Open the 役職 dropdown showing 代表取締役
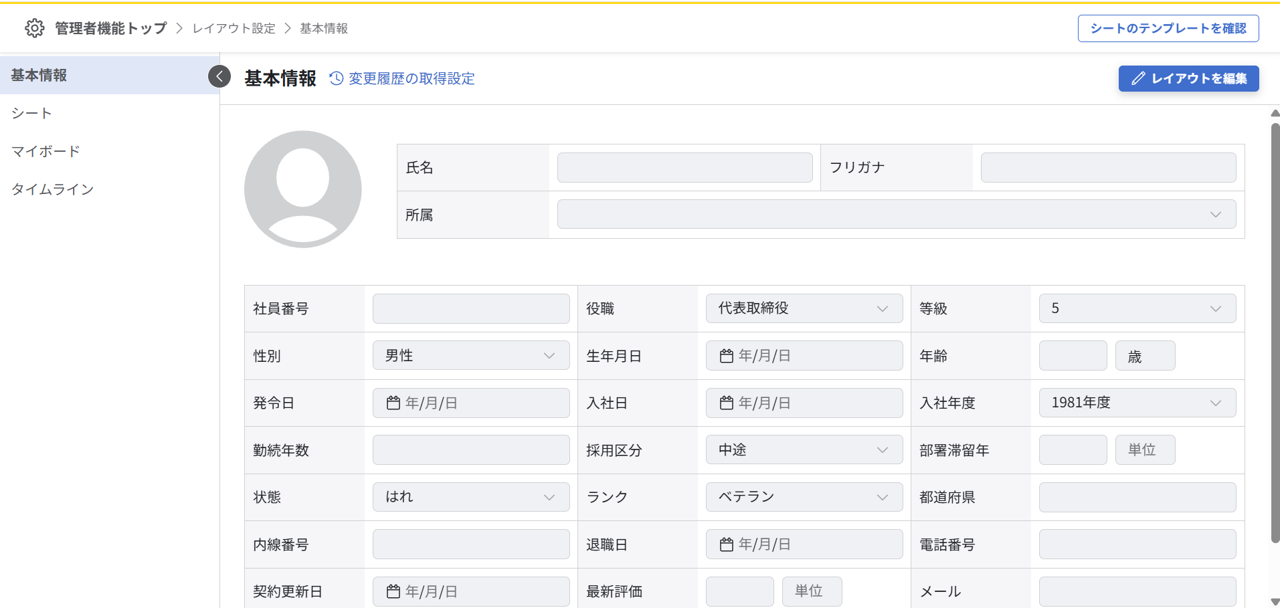The width and height of the screenshot is (1280, 608). (x=804, y=309)
